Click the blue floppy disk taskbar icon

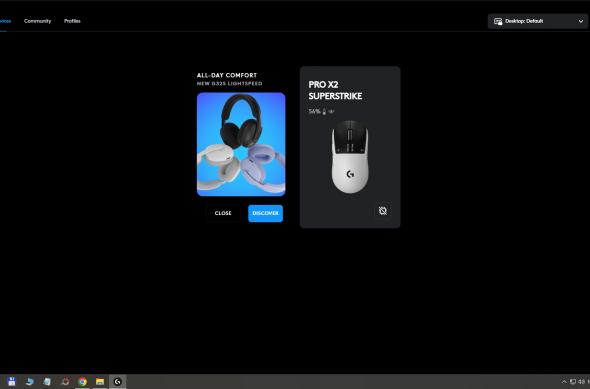pos(12,381)
